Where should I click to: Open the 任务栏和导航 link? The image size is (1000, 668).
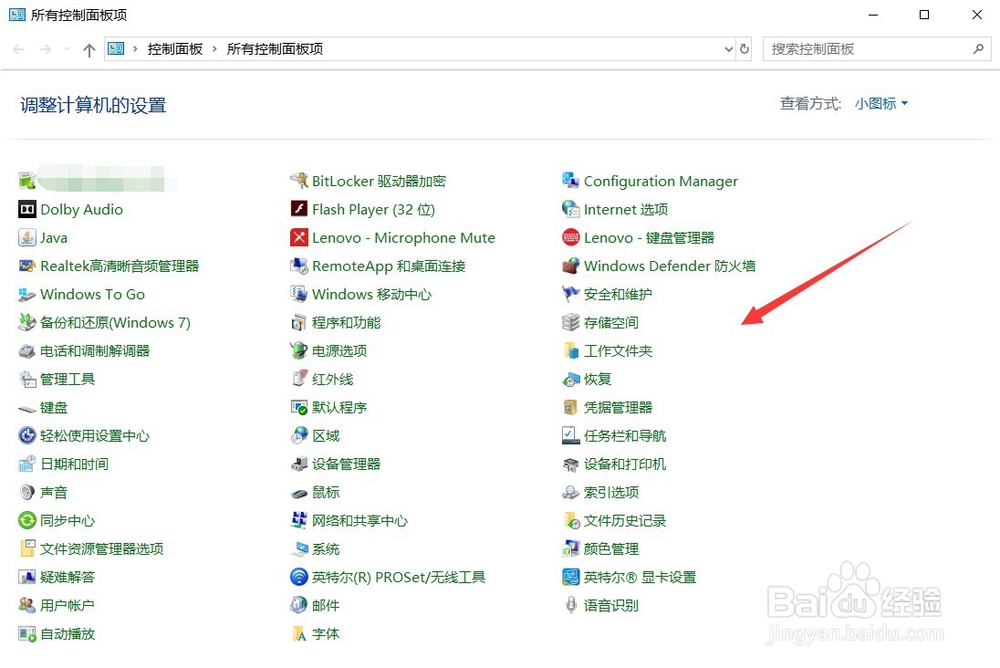click(625, 436)
